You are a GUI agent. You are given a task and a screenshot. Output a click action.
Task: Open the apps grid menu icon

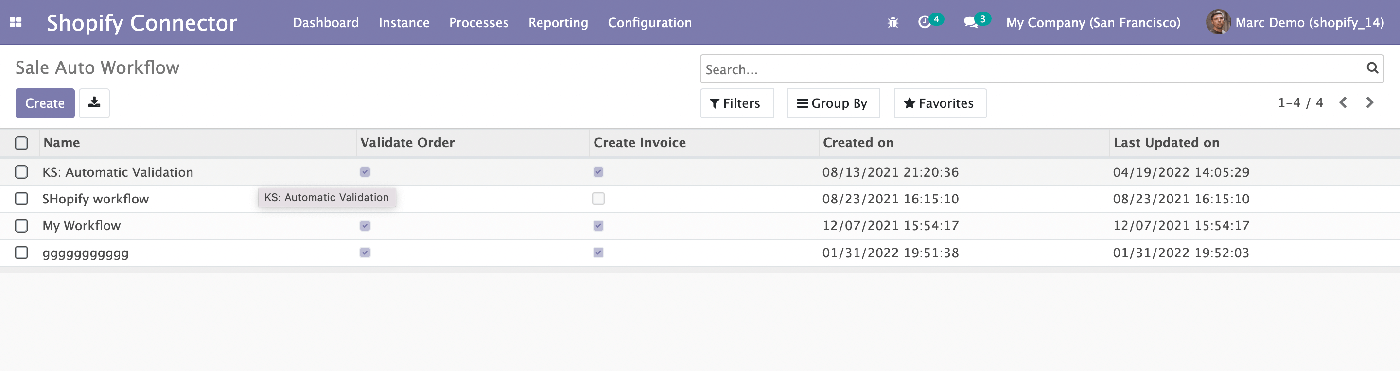[x=16, y=22]
